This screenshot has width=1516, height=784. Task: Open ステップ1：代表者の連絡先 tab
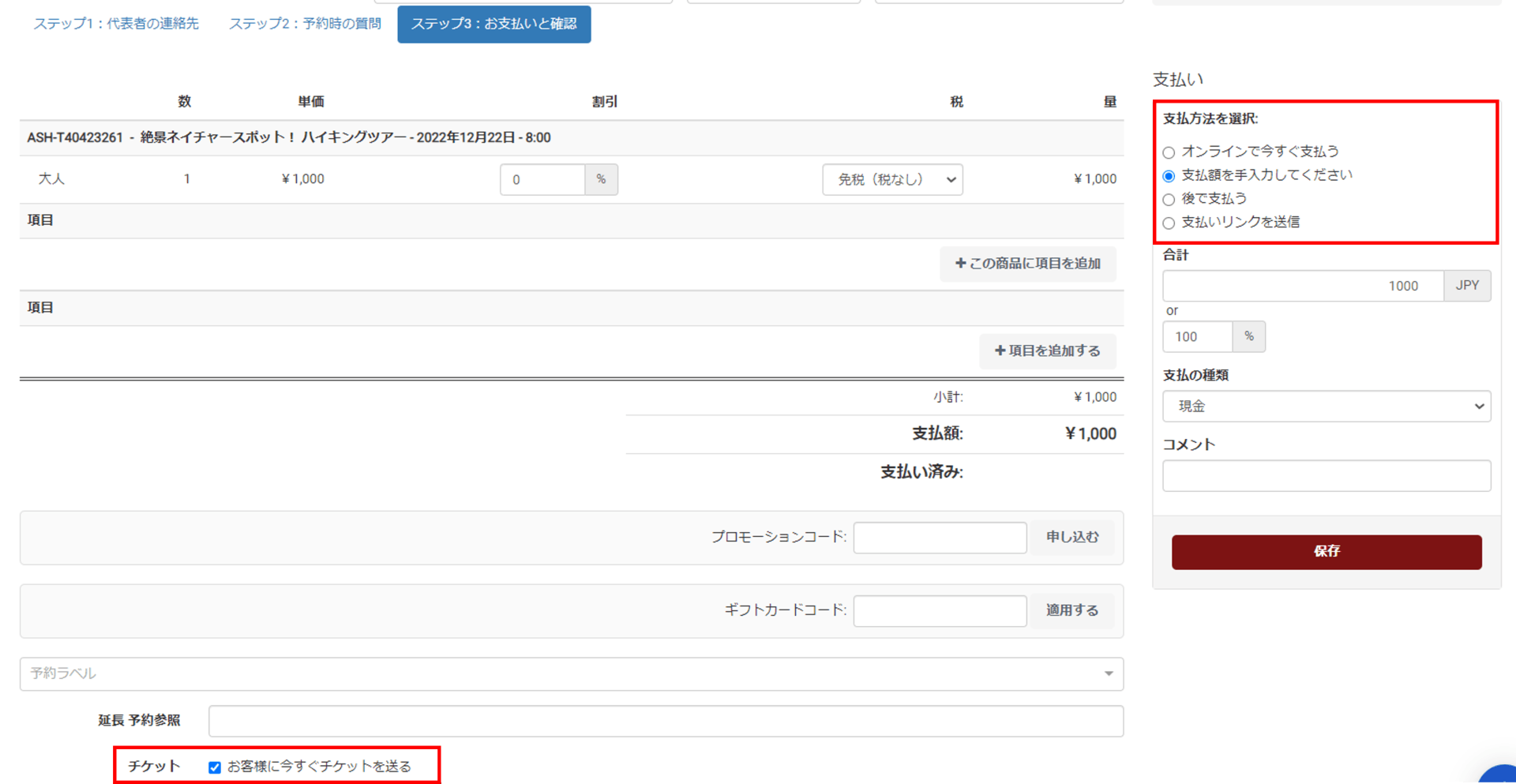click(x=116, y=24)
